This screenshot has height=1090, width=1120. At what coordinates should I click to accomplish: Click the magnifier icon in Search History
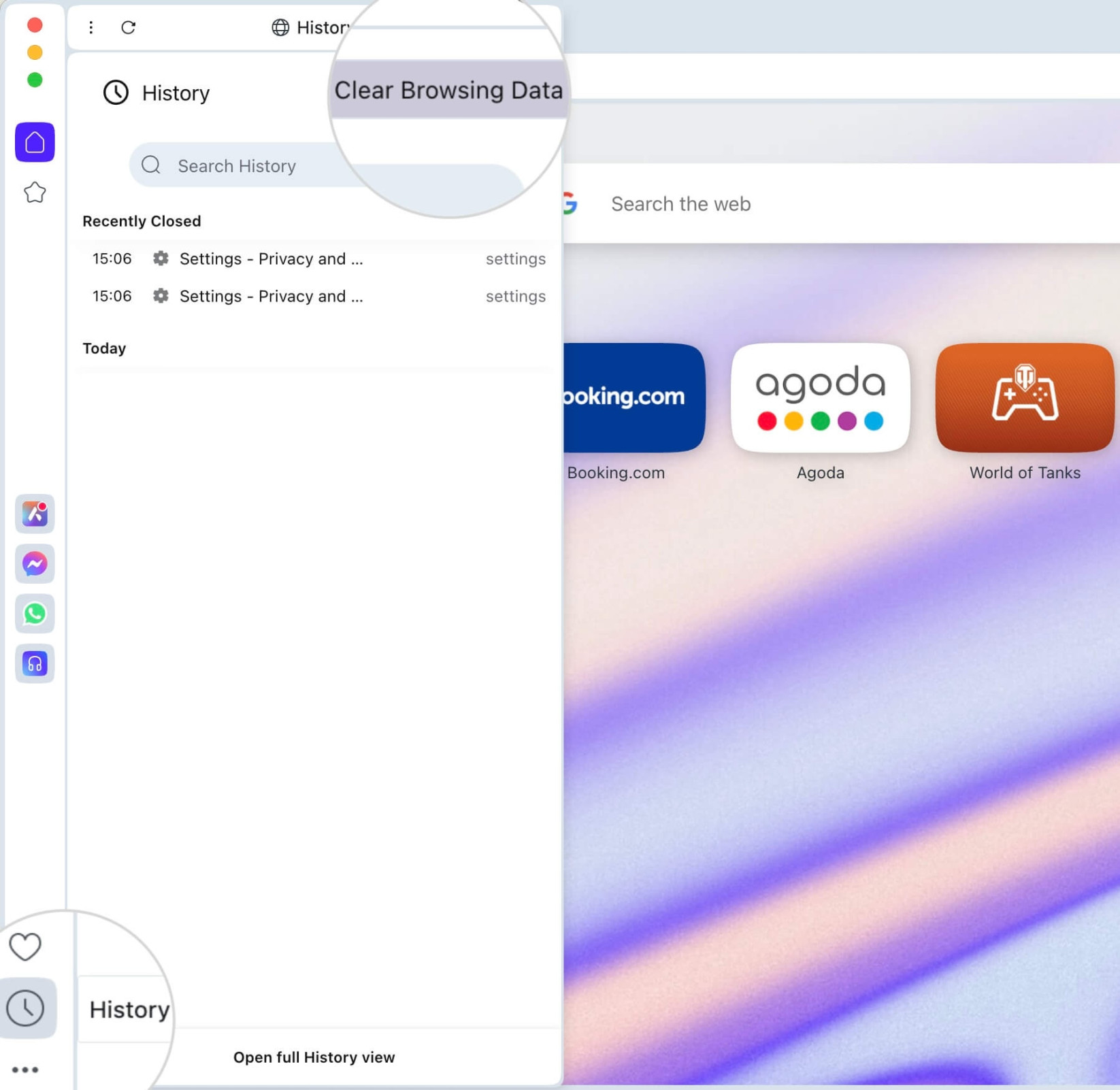pos(151,165)
